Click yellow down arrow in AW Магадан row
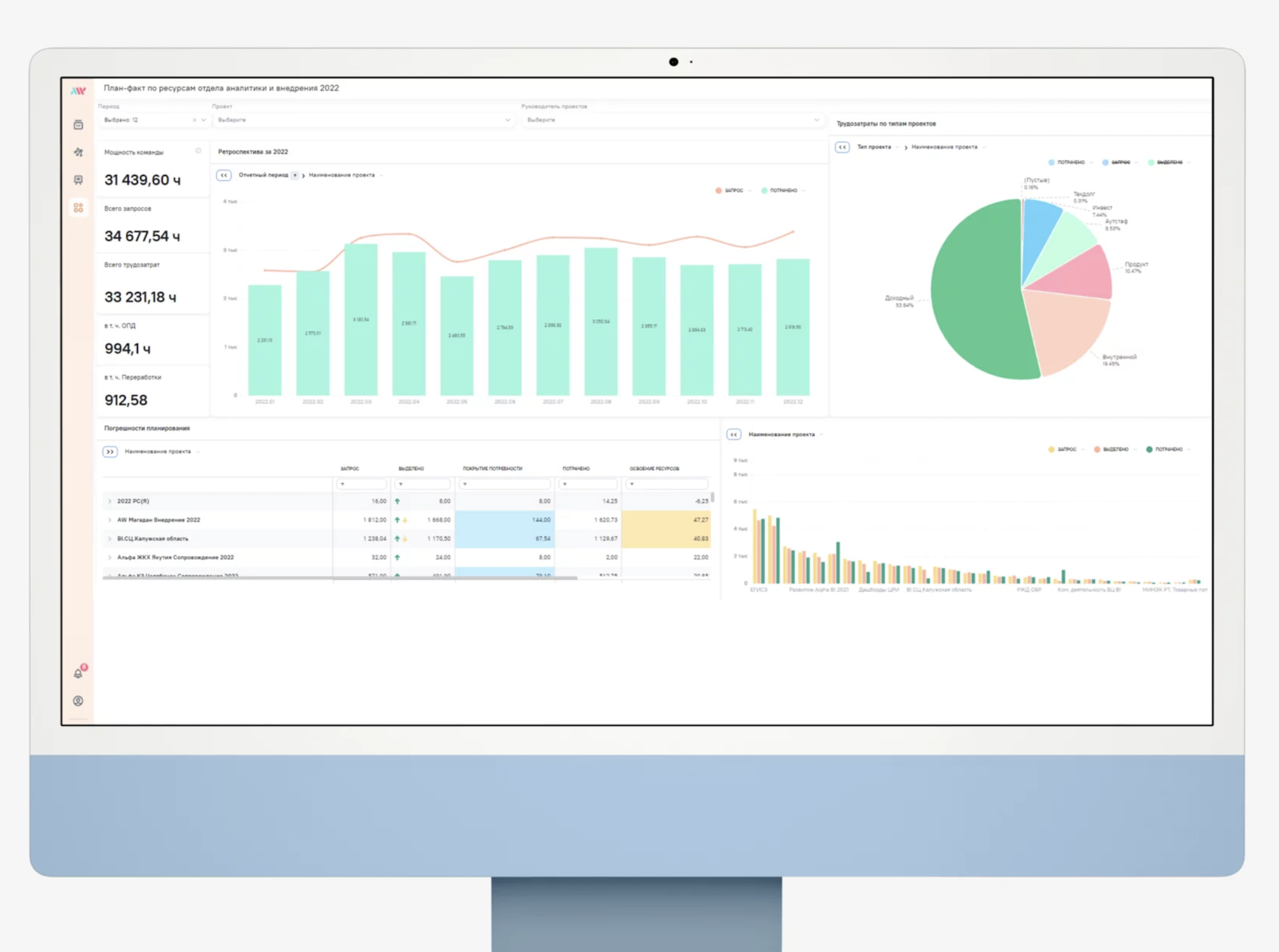Screen dimensions: 1279x952 coord(406,521)
